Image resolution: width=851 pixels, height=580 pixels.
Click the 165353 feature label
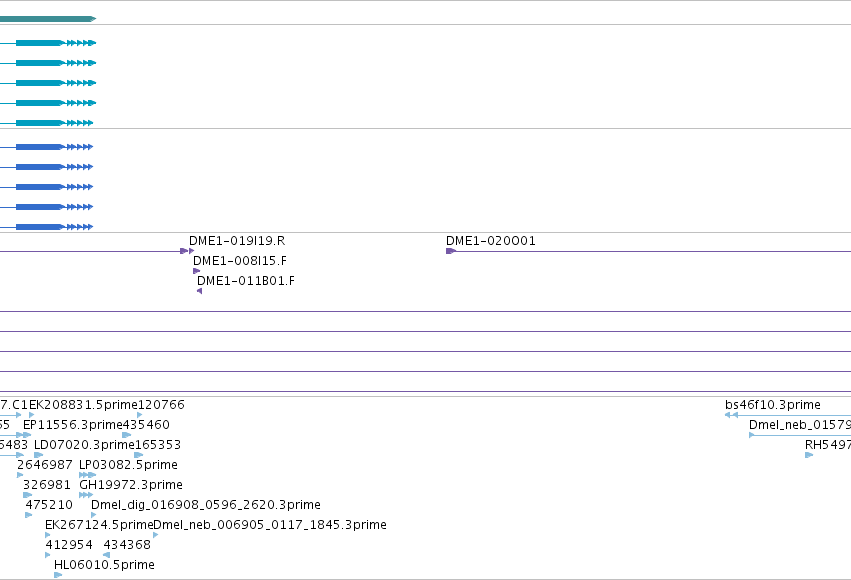point(158,445)
